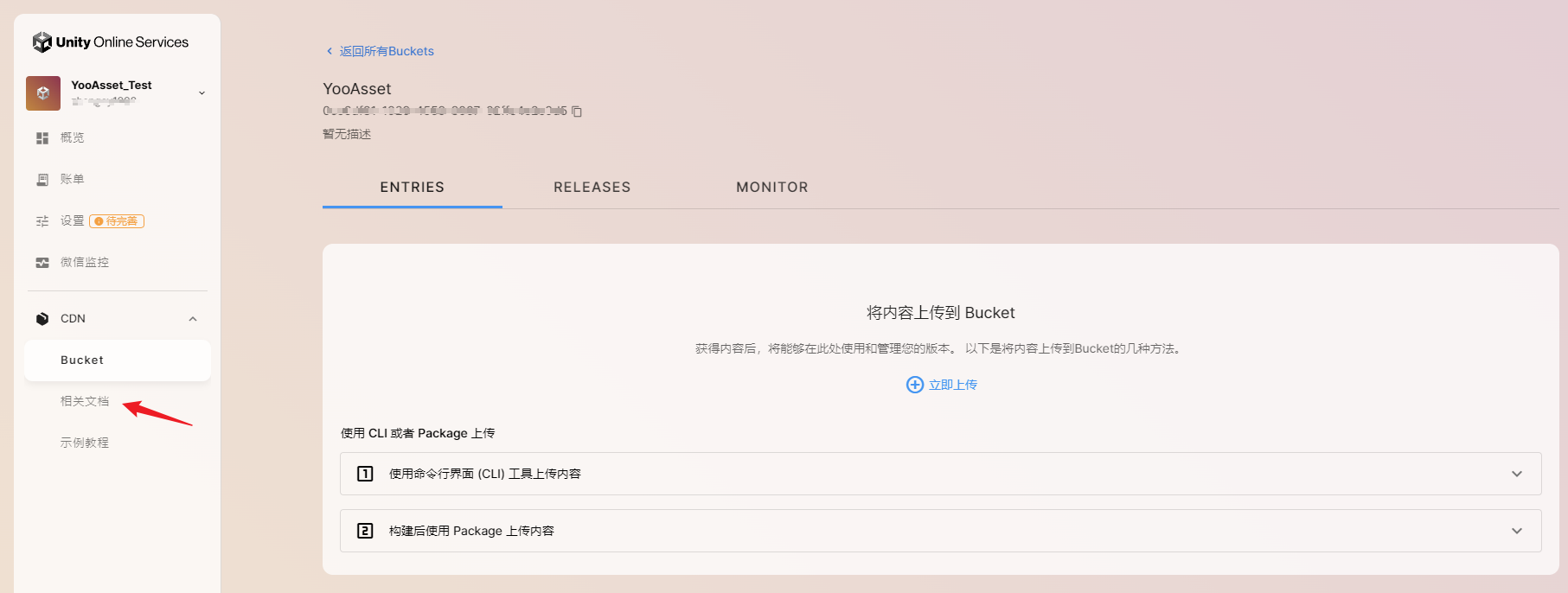Open the YooAsset_Test project avatar

pyautogui.click(x=43, y=93)
